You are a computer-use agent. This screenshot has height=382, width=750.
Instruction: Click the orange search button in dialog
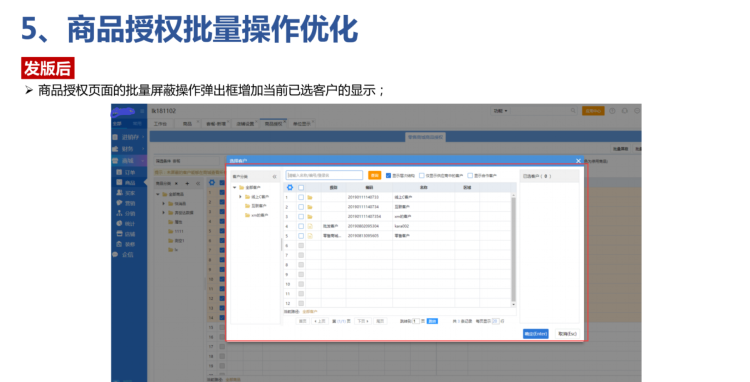pos(375,175)
